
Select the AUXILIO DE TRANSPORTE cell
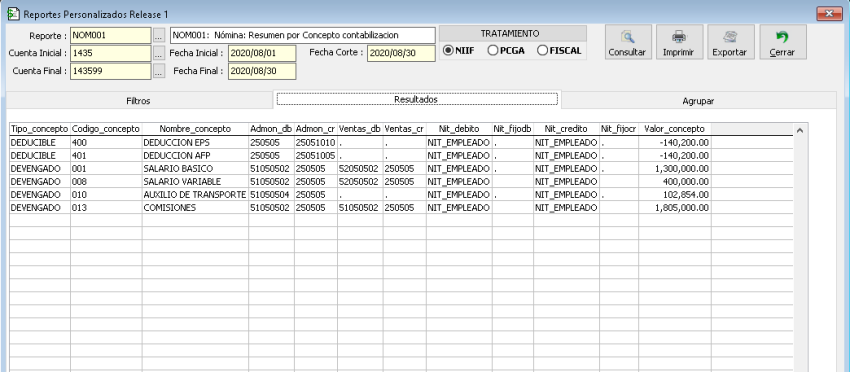[195, 194]
